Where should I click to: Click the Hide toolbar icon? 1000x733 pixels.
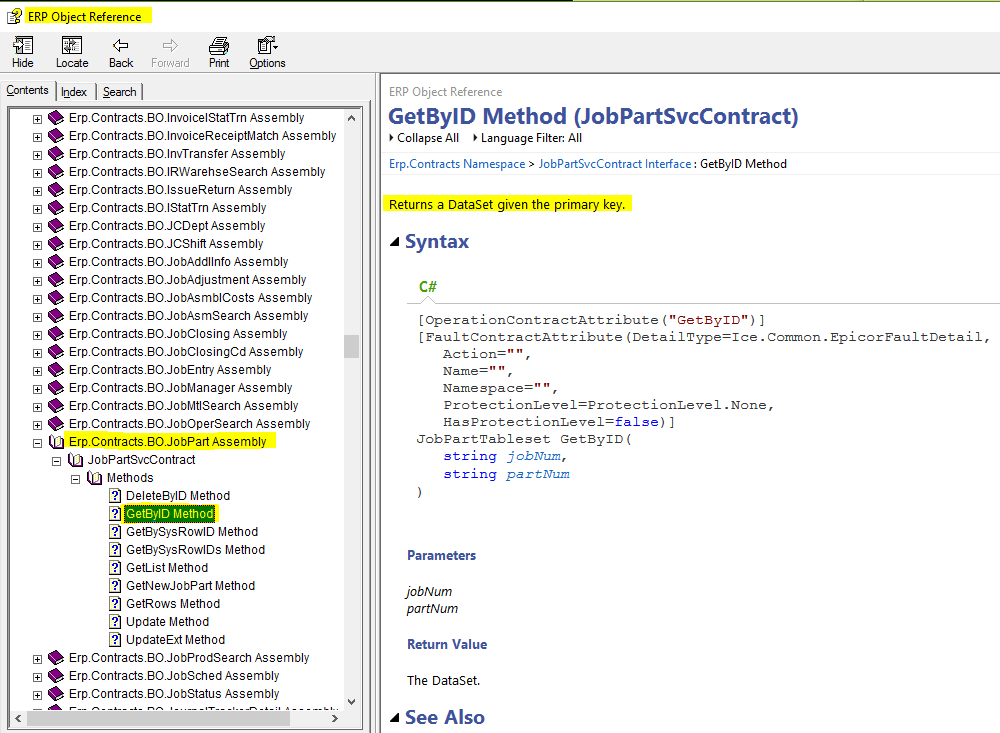pyautogui.click(x=23, y=45)
